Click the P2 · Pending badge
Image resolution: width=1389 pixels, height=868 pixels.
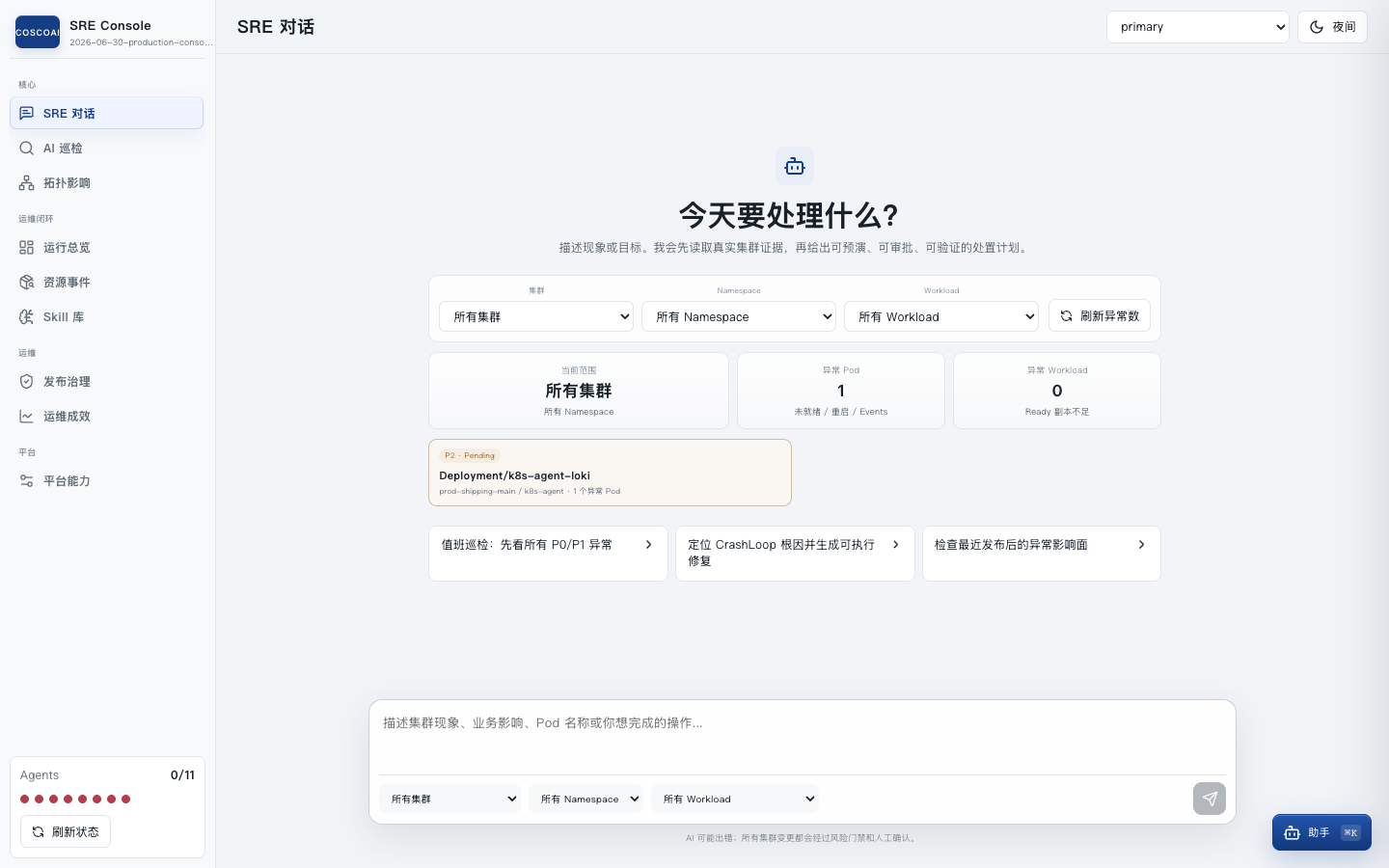[x=470, y=455]
